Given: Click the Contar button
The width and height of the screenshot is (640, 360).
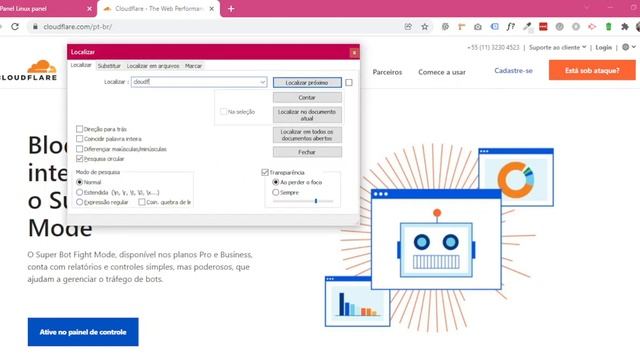Looking at the screenshot, I should coord(307,98).
